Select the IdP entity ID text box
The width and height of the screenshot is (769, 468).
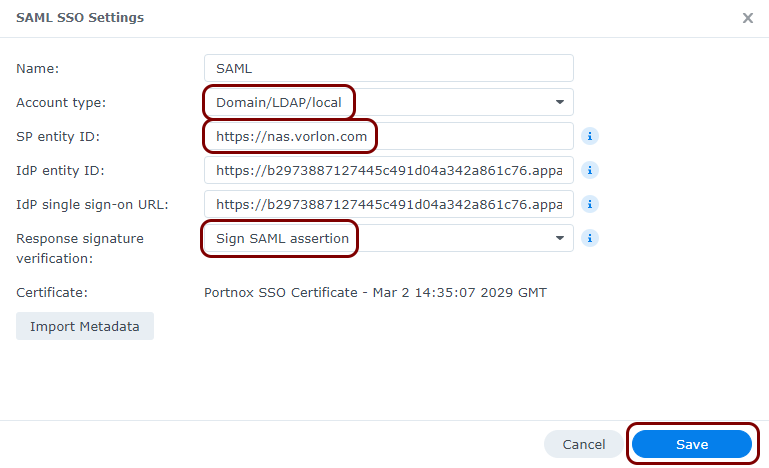(x=388, y=170)
